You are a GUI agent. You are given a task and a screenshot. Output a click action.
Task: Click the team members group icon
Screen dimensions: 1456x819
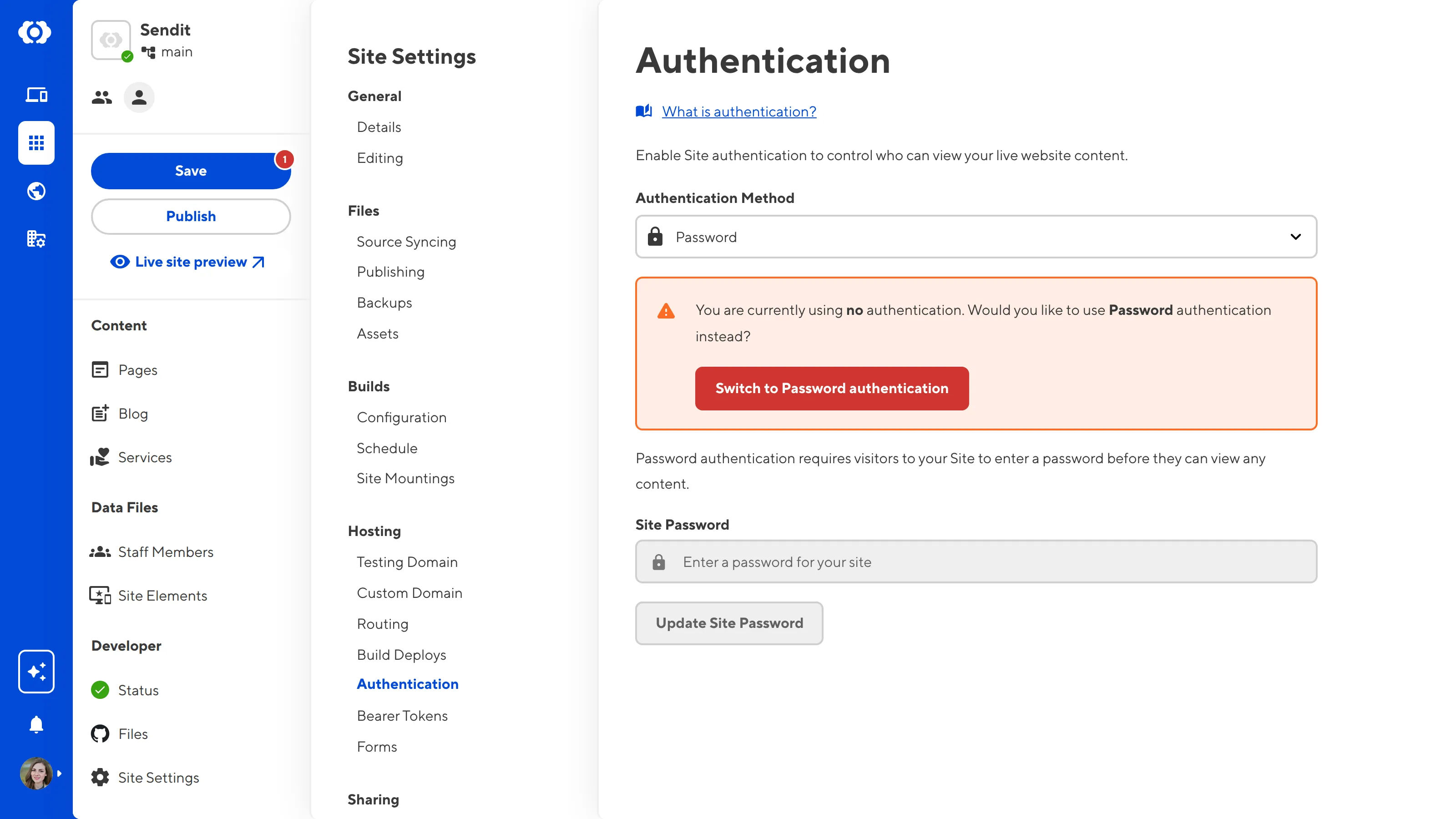tap(102, 98)
